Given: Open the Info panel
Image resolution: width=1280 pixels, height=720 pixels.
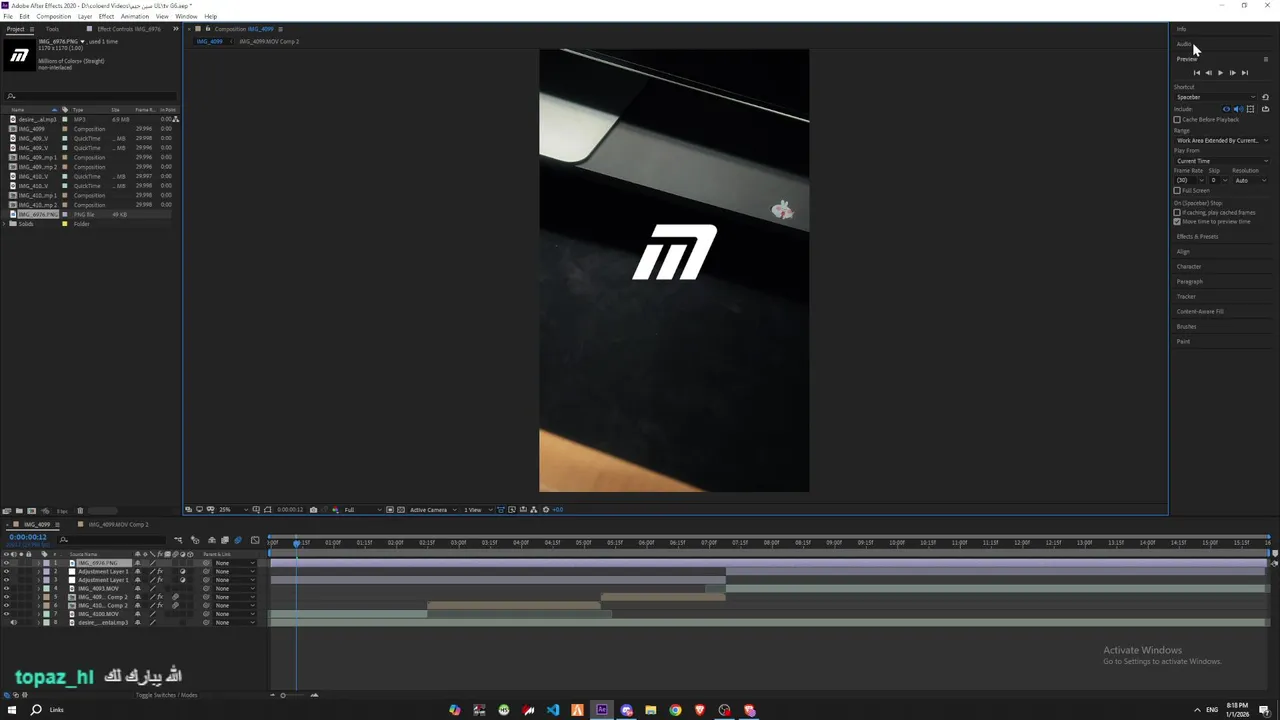Looking at the screenshot, I should (x=1181, y=29).
